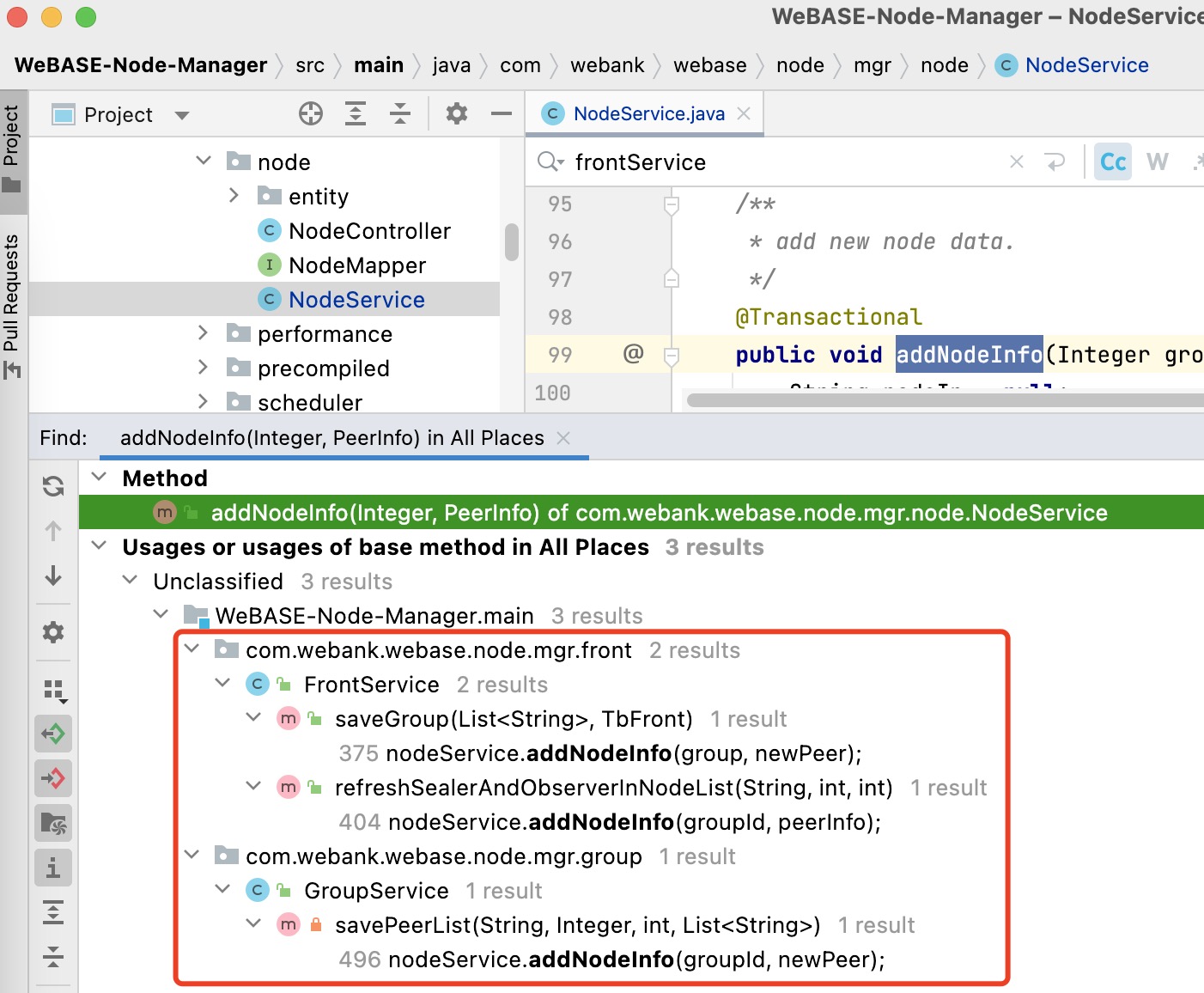This screenshot has width=1204, height=993.
Task: Open NodeController class
Action: (x=369, y=231)
